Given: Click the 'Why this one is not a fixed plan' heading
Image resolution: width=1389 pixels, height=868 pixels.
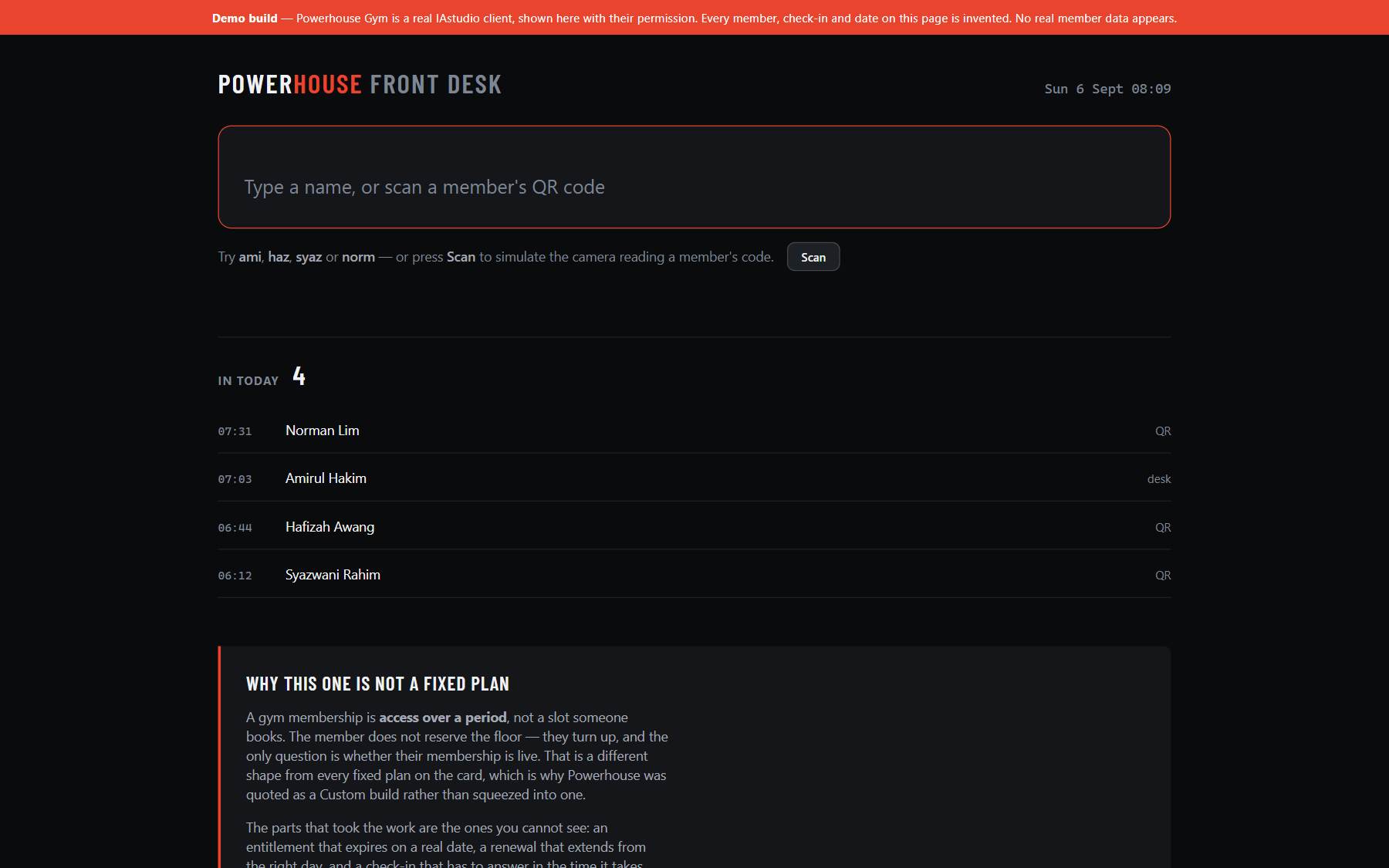Looking at the screenshot, I should coord(377,684).
